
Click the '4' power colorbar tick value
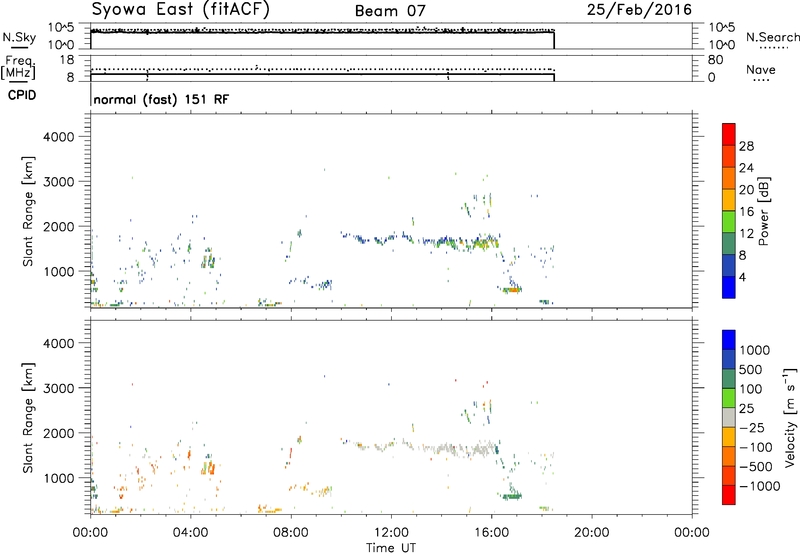tap(742, 277)
